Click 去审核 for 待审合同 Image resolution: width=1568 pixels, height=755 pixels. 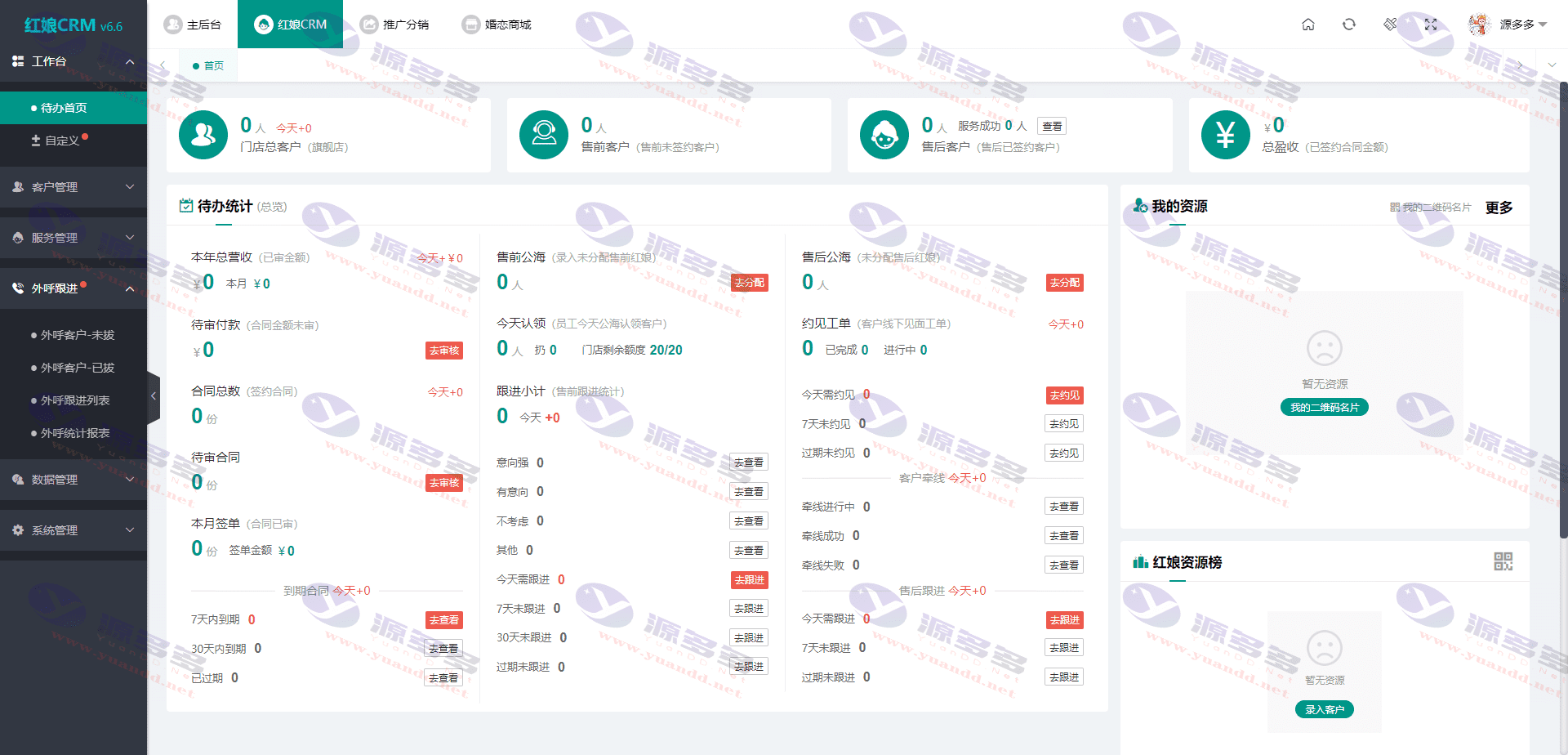click(444, 483)
